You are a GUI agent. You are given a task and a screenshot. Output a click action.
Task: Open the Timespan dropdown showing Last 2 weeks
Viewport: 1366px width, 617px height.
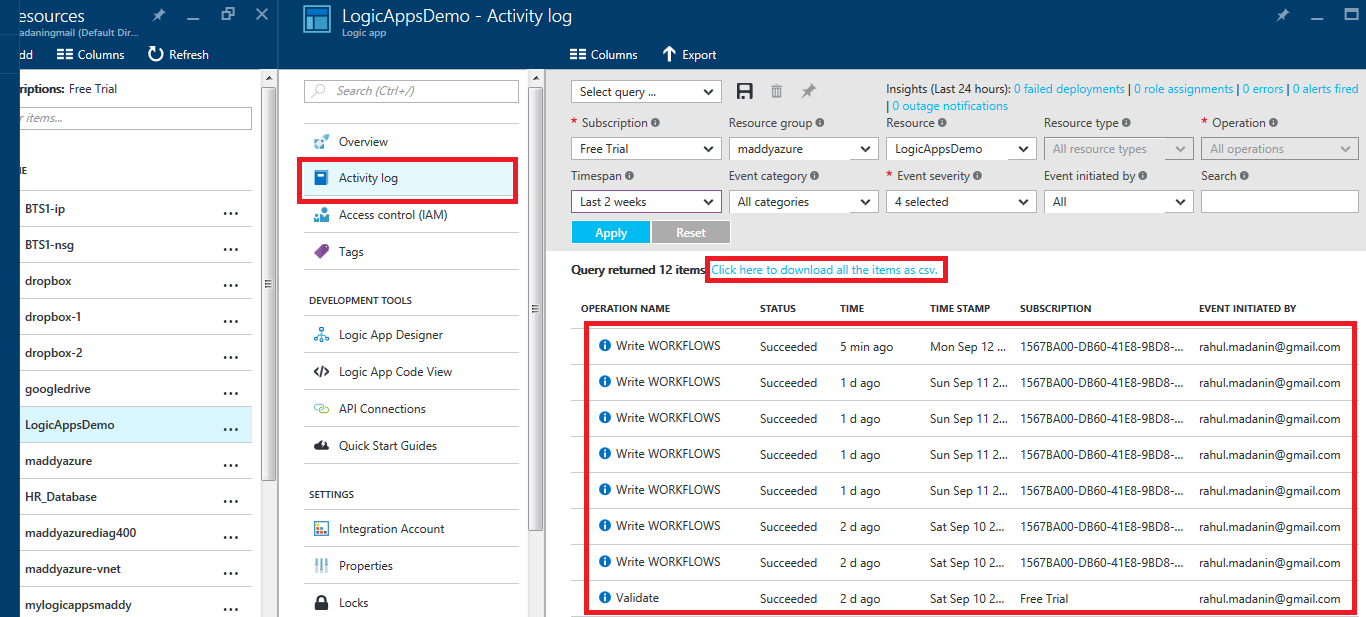point(646,202)
